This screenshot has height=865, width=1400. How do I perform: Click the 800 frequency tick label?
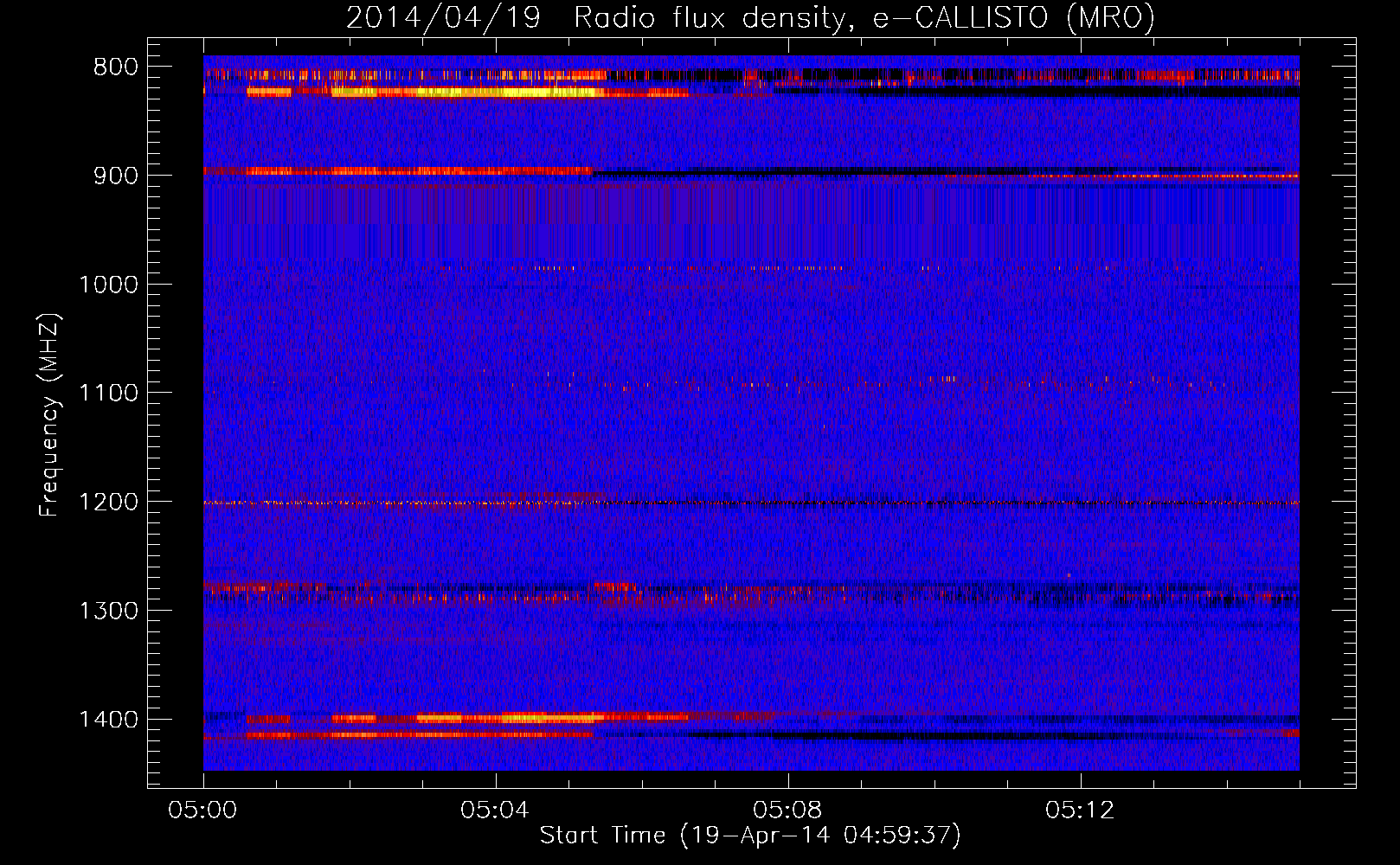coord(115,67)
